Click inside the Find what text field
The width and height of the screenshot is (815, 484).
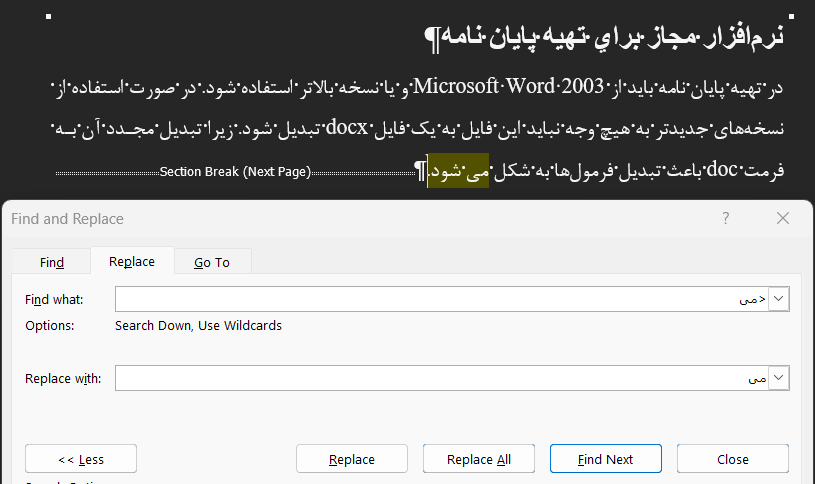[440, 299]
